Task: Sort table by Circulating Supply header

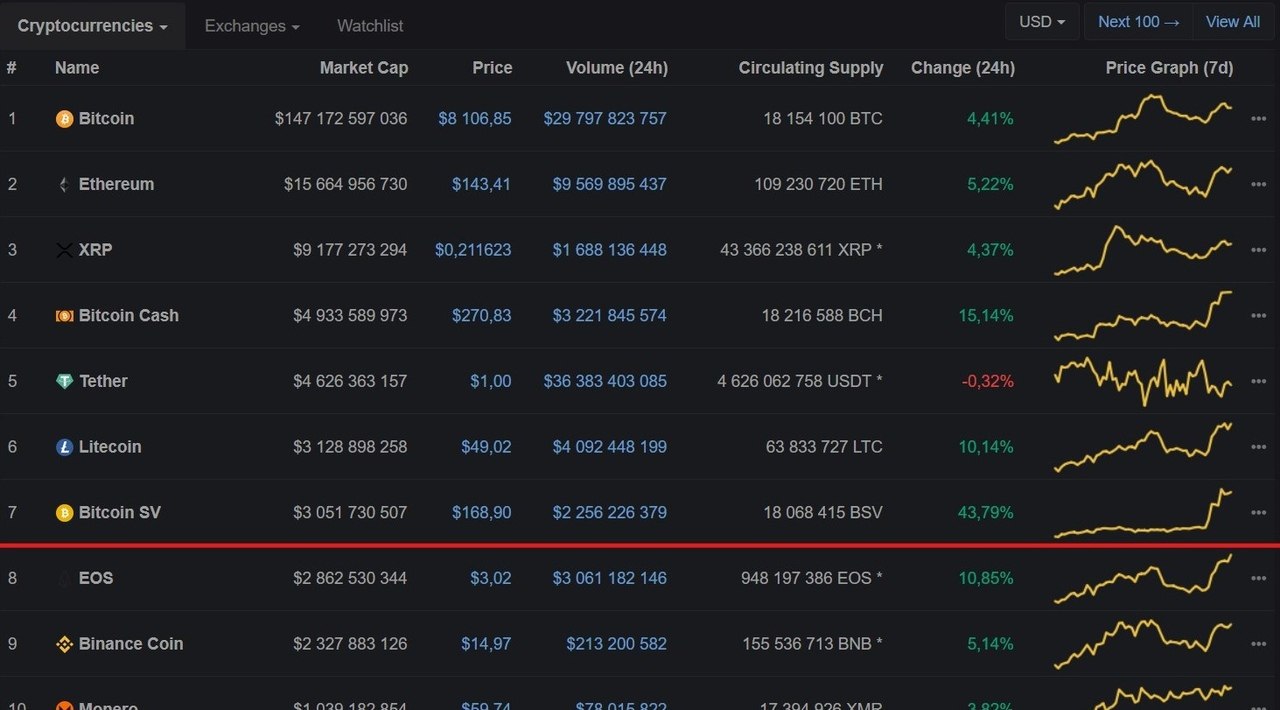Action: coord(811,68)
